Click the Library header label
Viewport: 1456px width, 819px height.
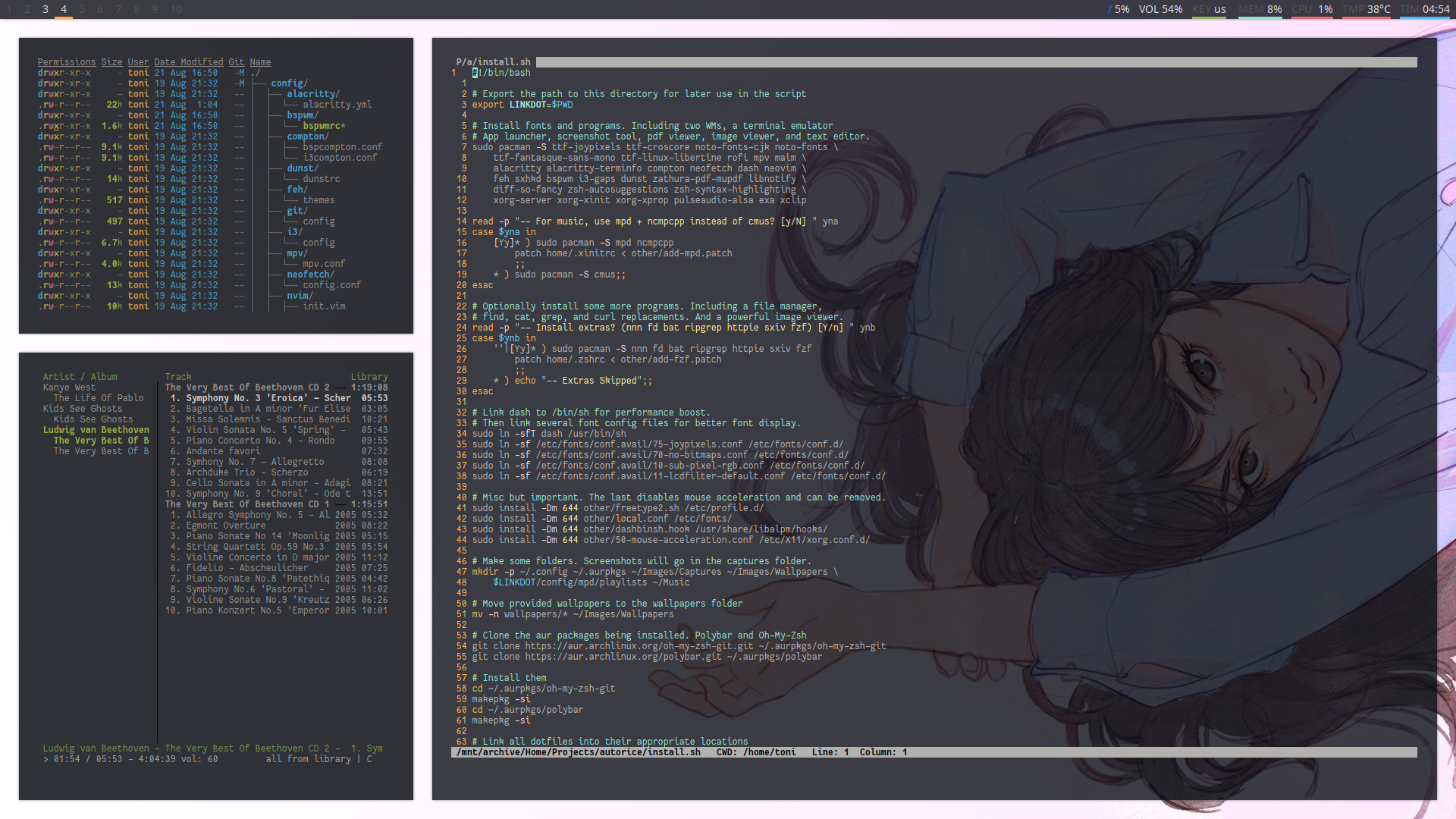(x=369, y=377)
